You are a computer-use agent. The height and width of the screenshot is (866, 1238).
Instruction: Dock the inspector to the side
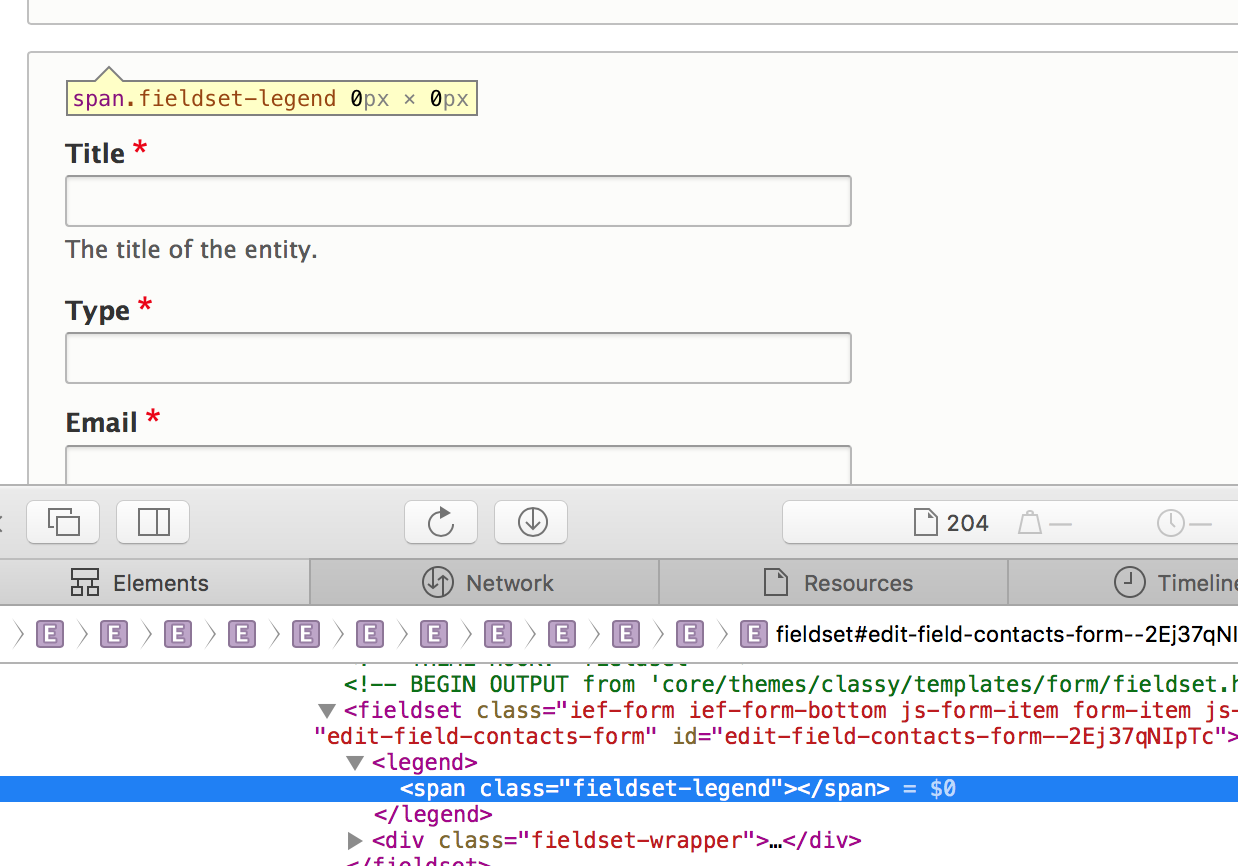(x=153, y=522)
